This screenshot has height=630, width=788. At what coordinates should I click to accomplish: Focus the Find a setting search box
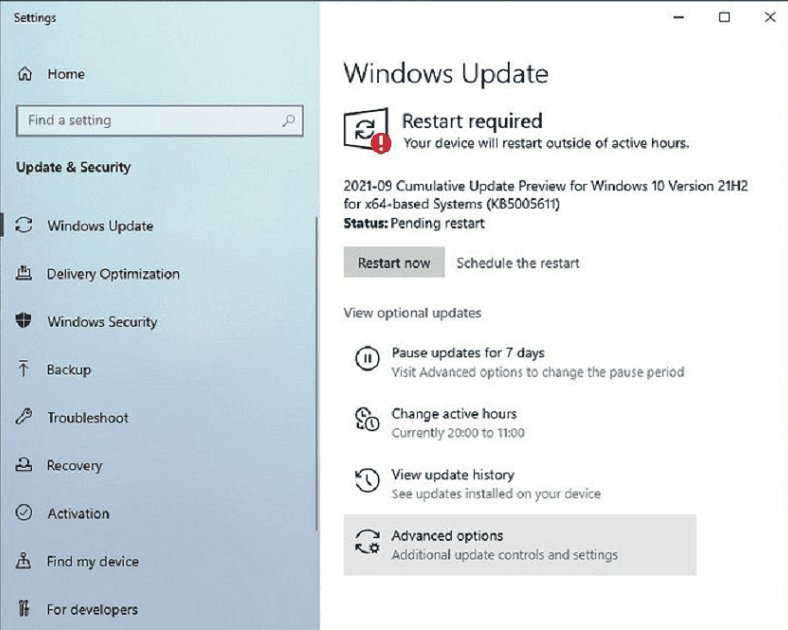[159, 121]
